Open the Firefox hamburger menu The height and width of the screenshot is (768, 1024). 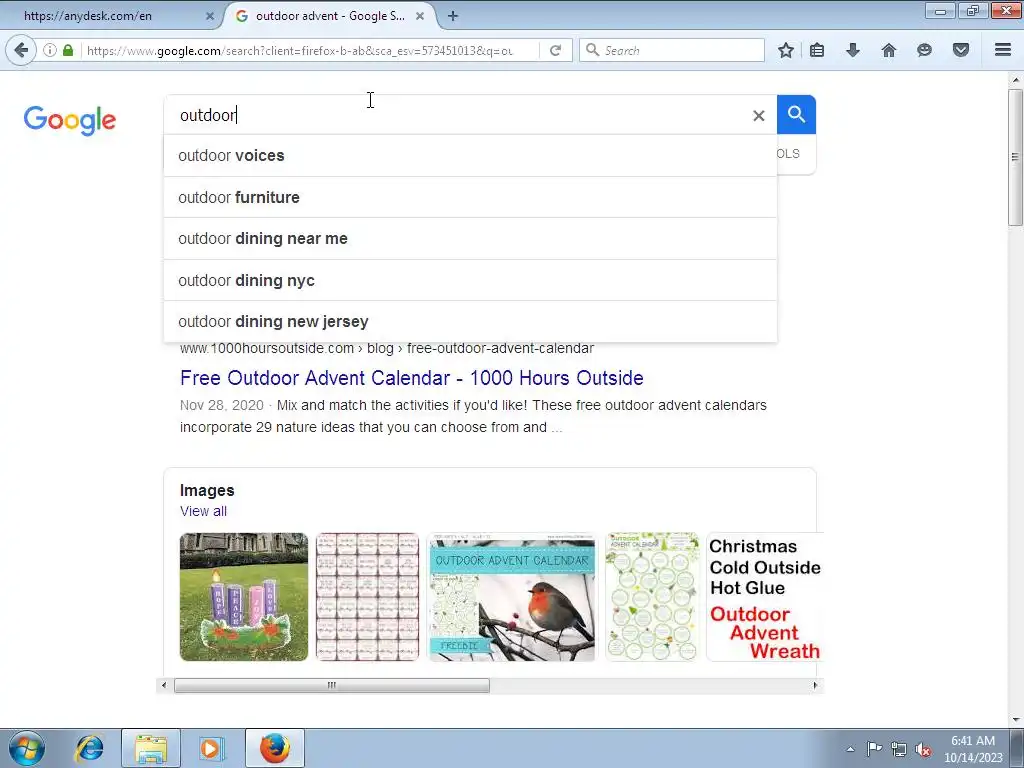(1003, 50)
